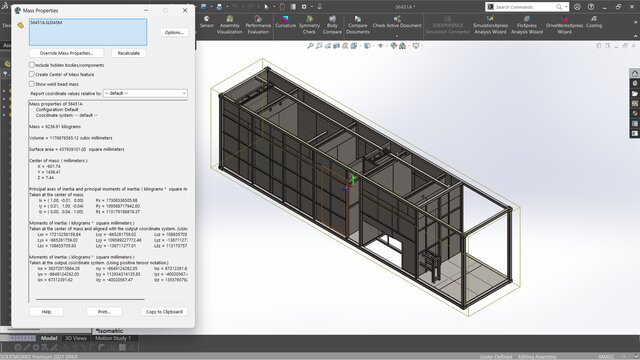Click the MMGS units in status bar
This screenshot has height=360, width=640.
point(606,357)
